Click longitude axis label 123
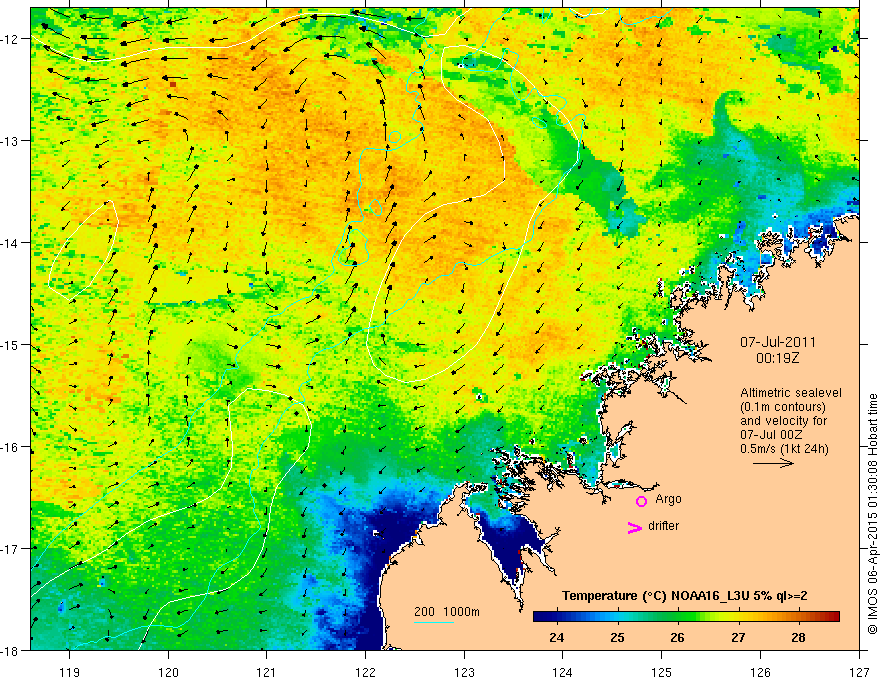This screenshot has height=680, width=880. click(x=464, y=672)
